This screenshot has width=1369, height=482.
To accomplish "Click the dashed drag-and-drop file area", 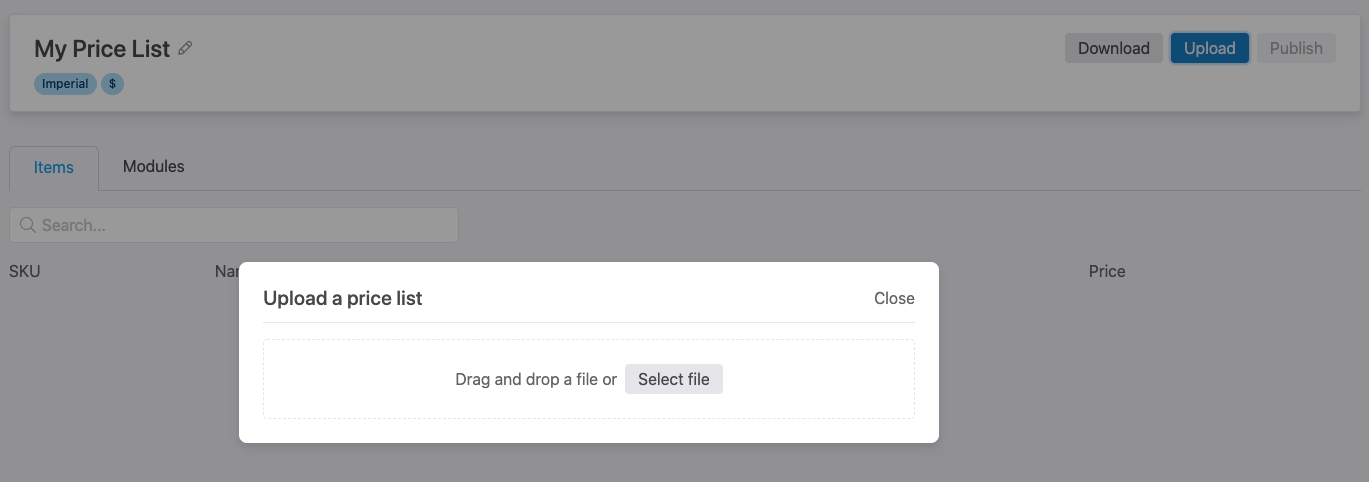I will (589, 379).
